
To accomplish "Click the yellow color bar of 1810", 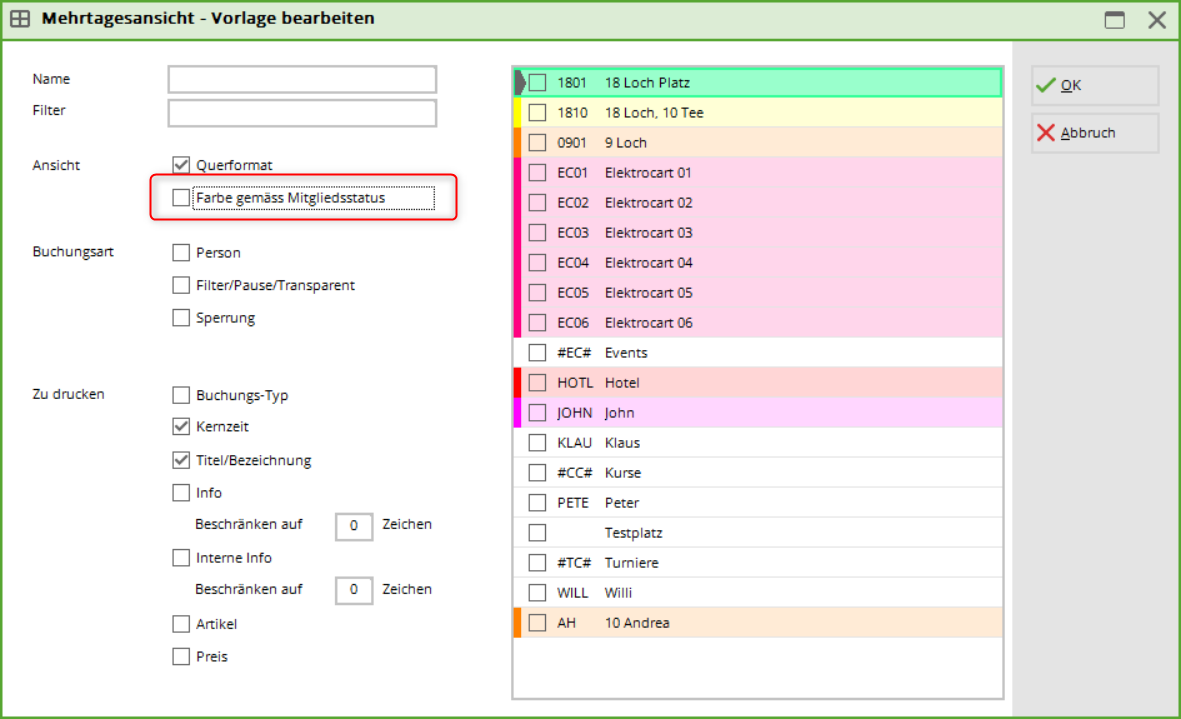I will pos(517,113).
